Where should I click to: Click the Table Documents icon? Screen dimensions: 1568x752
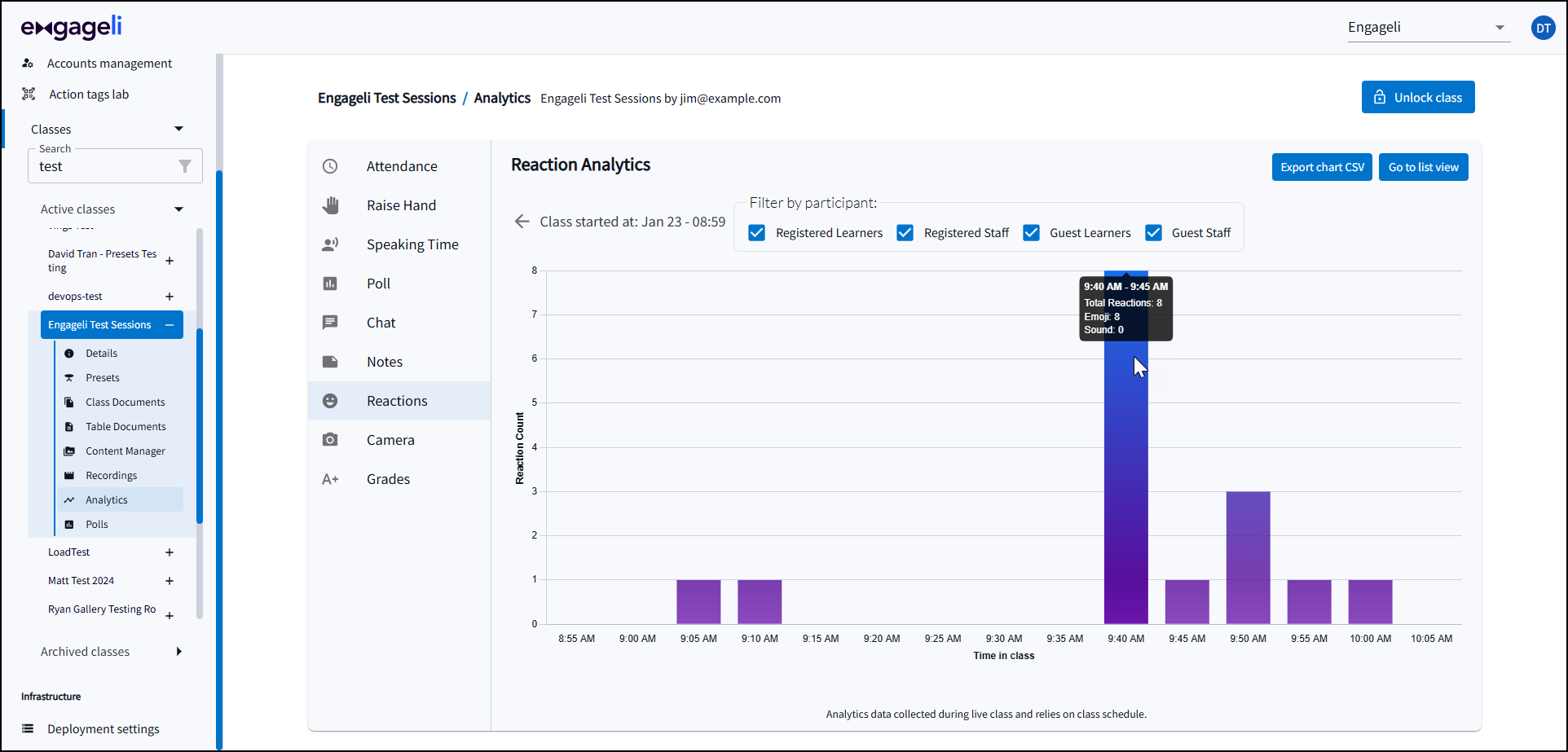point(69,427)
